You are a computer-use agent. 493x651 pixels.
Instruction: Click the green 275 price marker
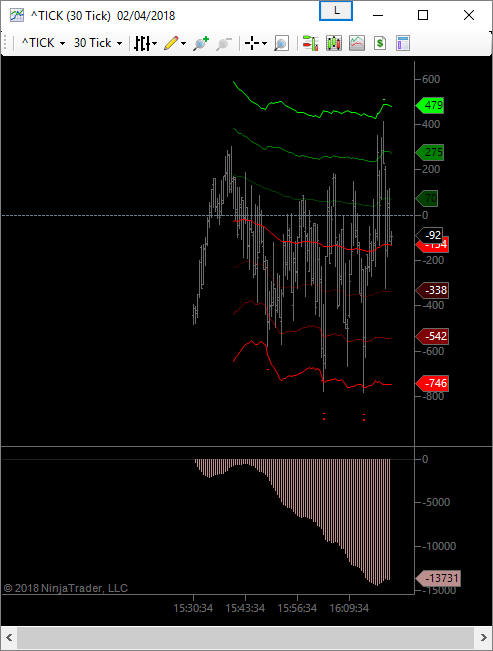pos(430,152)
